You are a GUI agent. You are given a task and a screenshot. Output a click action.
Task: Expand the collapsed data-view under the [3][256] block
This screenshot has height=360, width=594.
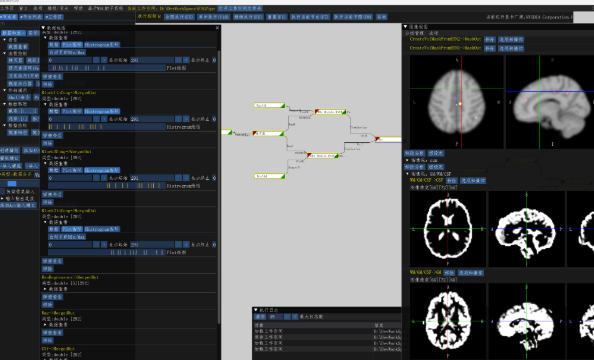45,289
